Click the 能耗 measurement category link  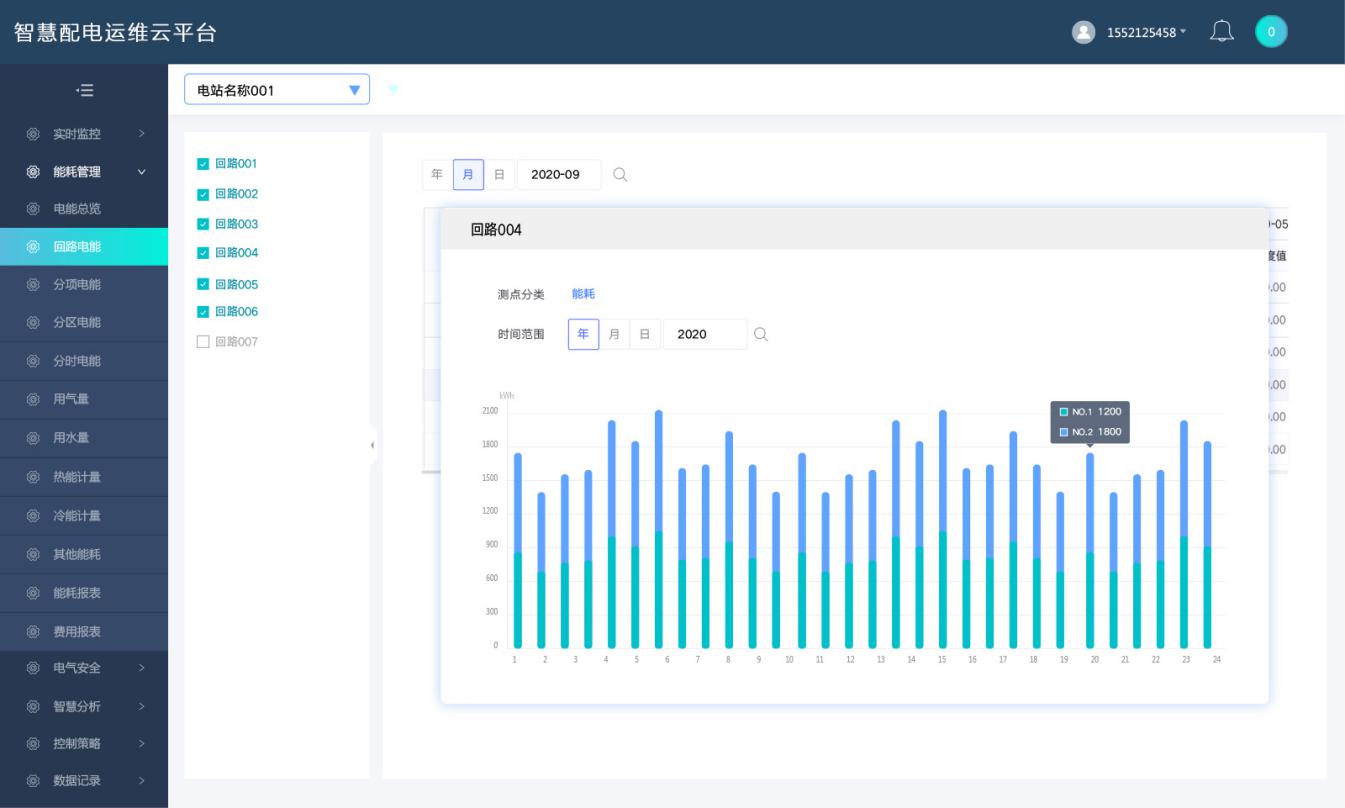tap(583, 294)
